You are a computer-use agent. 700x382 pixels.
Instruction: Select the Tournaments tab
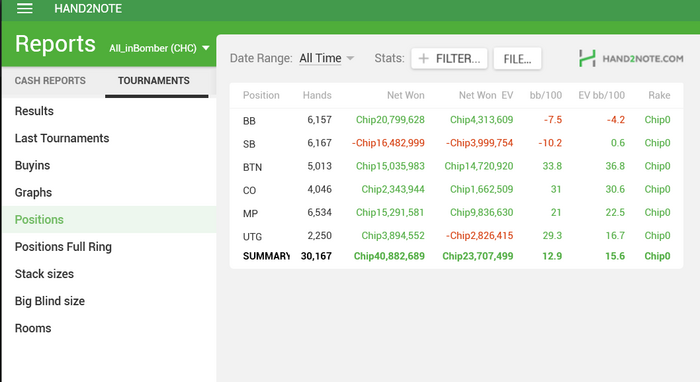point(154,81)
